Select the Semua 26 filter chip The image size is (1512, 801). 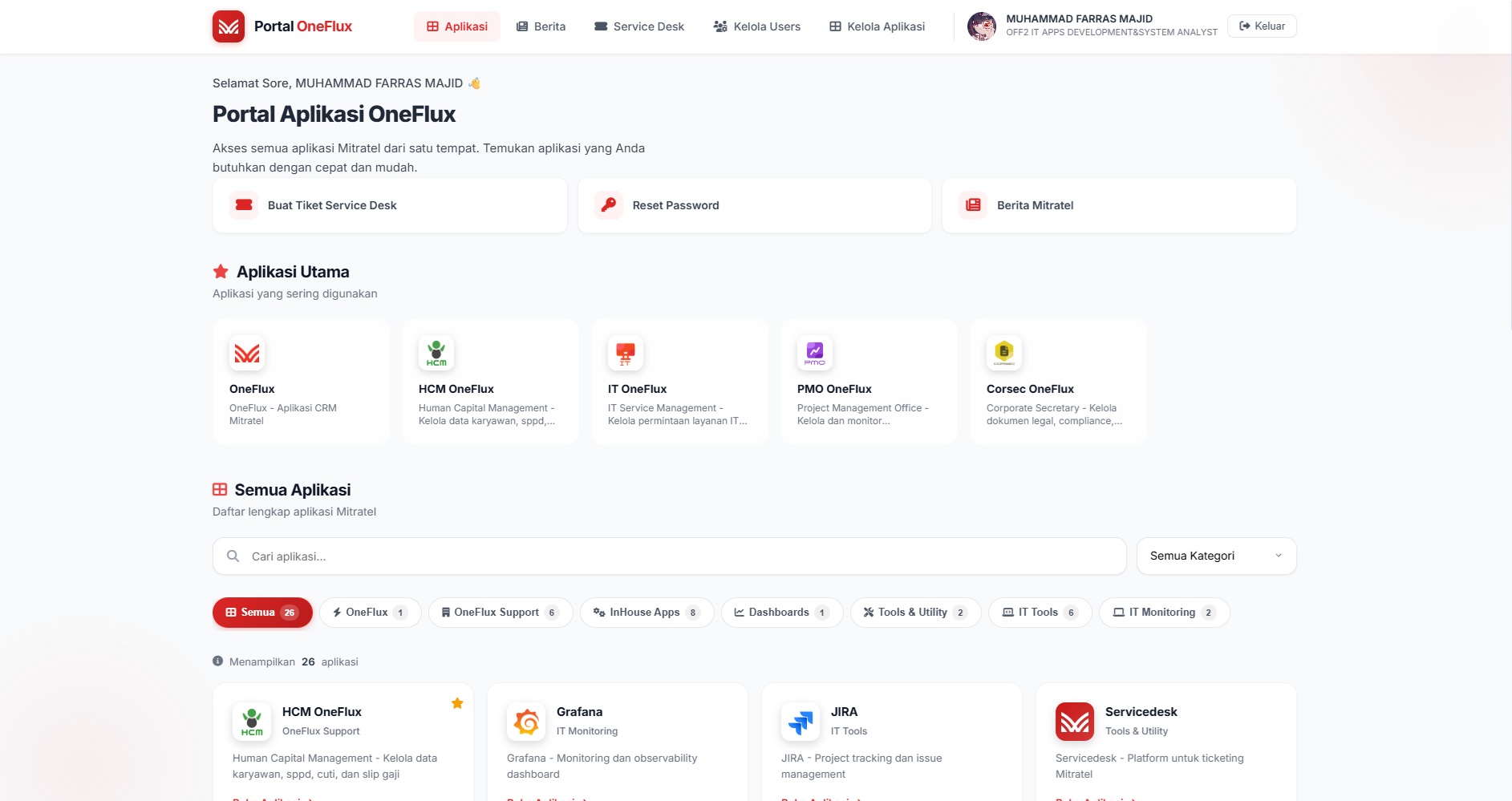point(262,613)
